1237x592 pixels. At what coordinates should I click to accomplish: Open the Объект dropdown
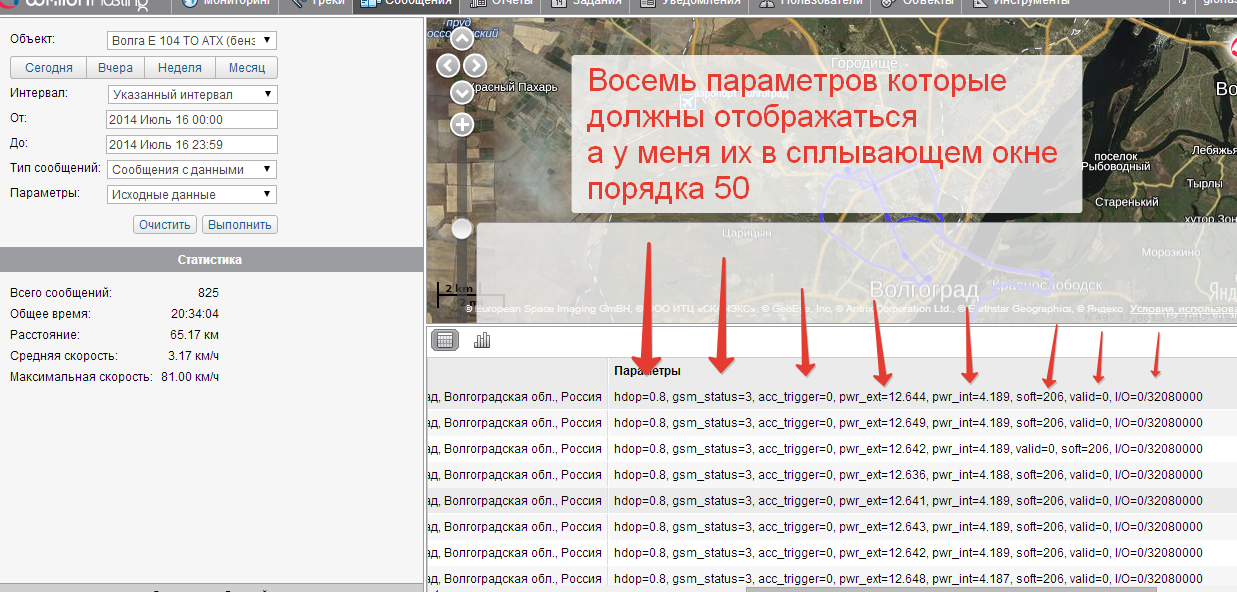tap(192, 41)
